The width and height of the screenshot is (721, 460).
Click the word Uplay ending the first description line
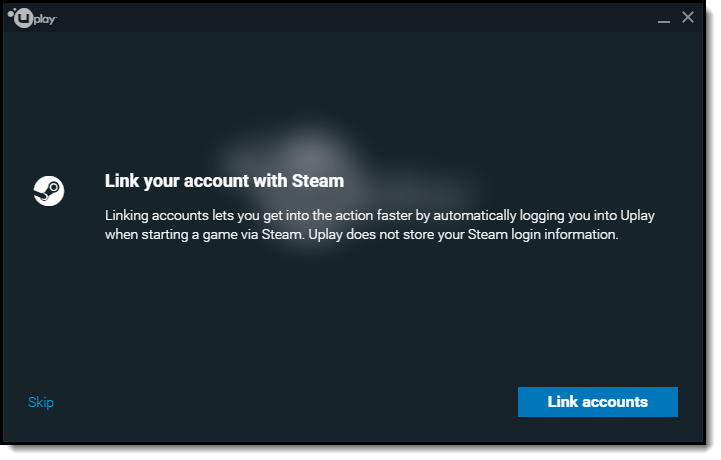[637, 216]
